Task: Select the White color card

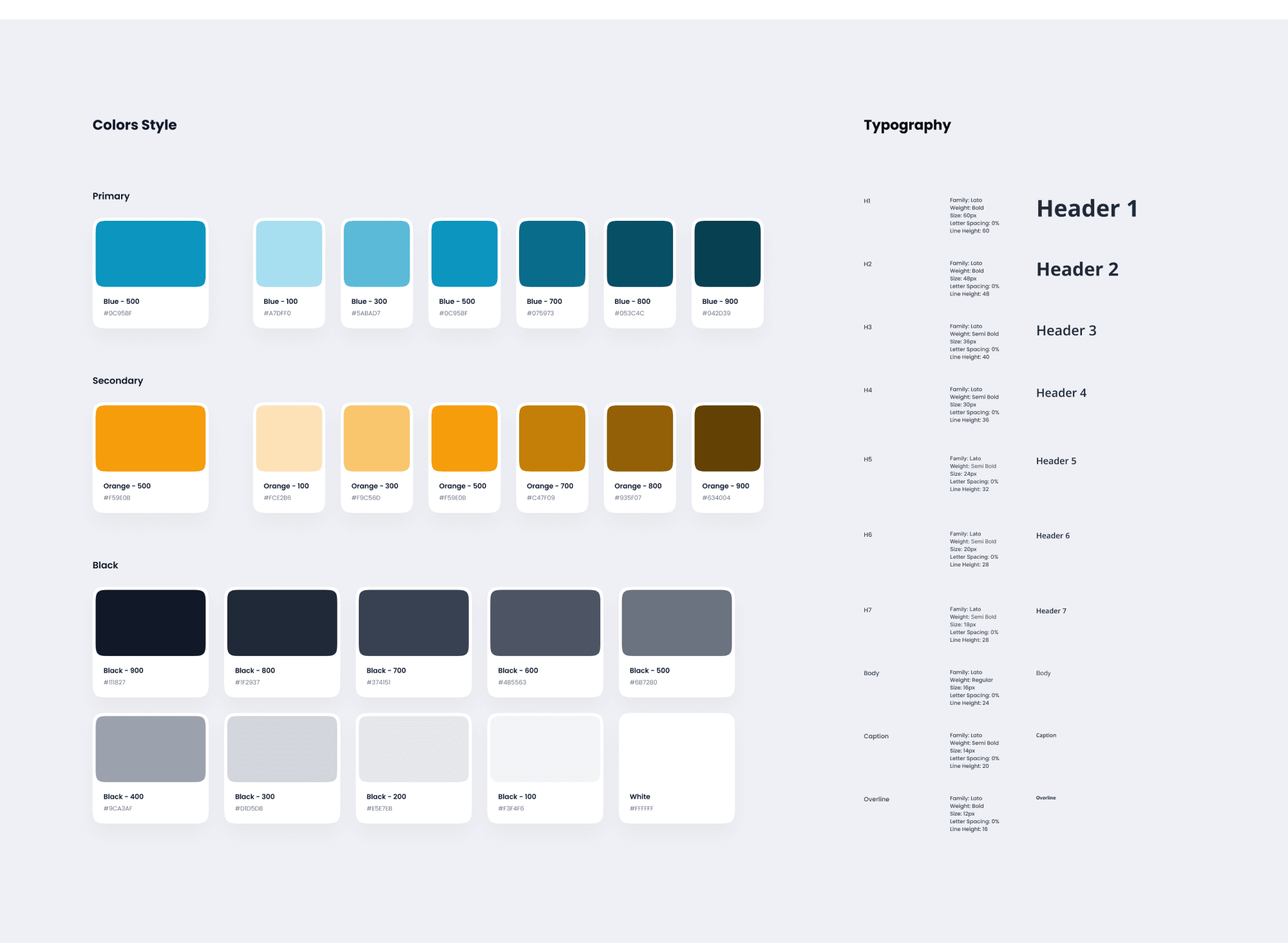Action: (677, 768)
